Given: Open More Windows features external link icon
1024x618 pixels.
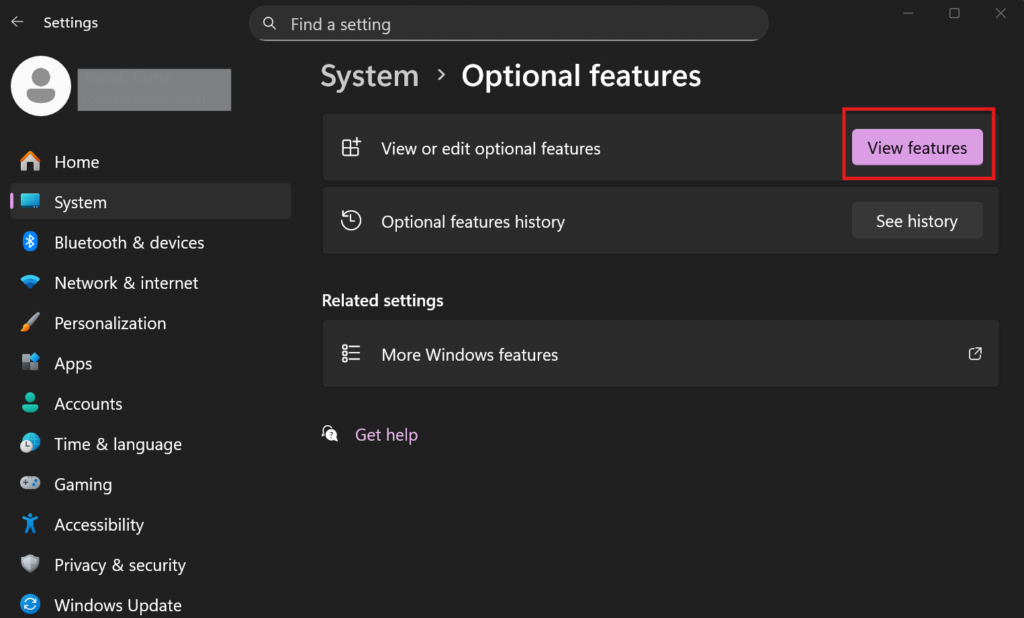Looking at the screenshot, I should click(975, 354).
